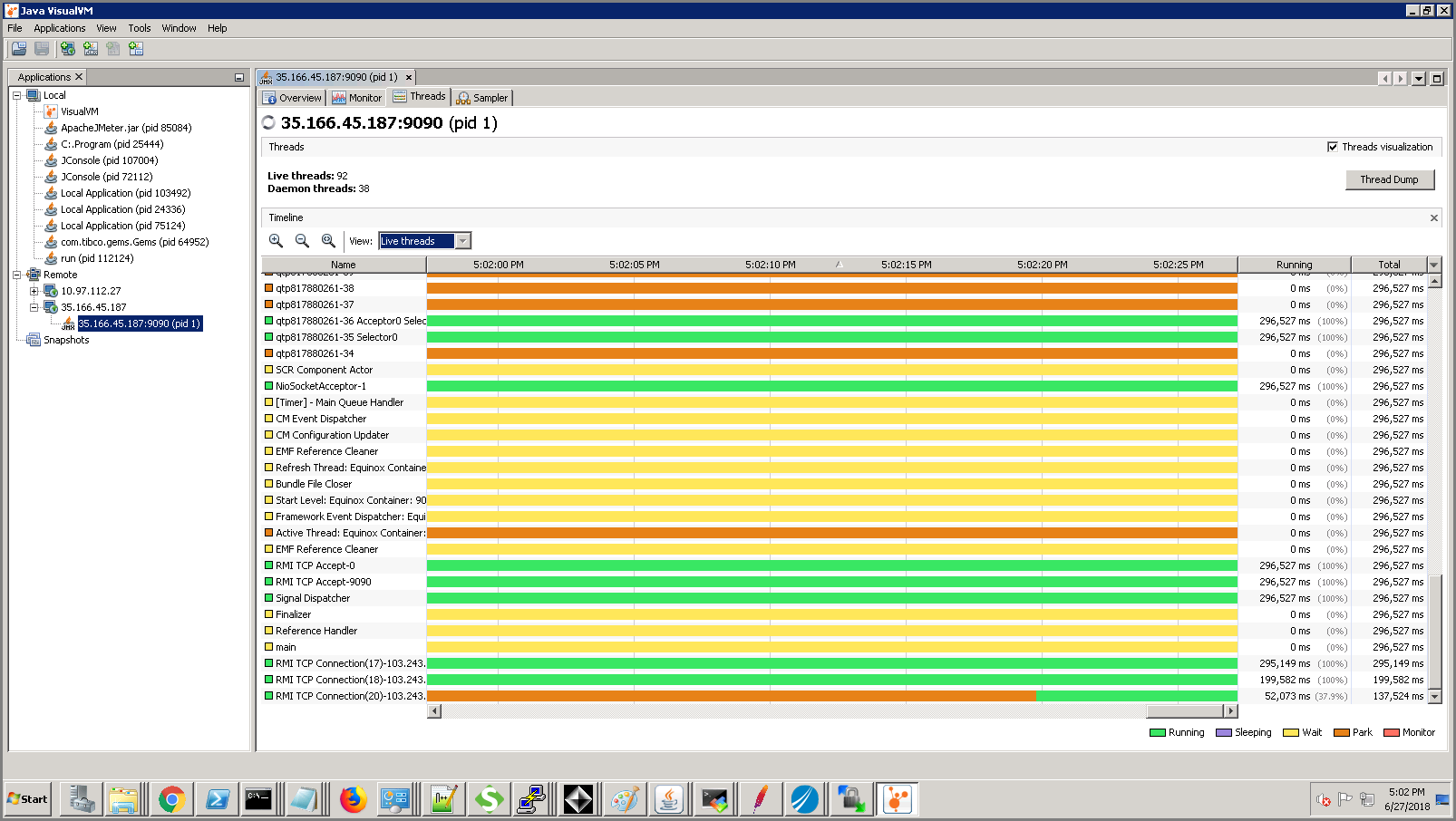Click the timeline scrollbar right arrow
This screenshot has height=821, width=1456.
tap(1230, 711)
